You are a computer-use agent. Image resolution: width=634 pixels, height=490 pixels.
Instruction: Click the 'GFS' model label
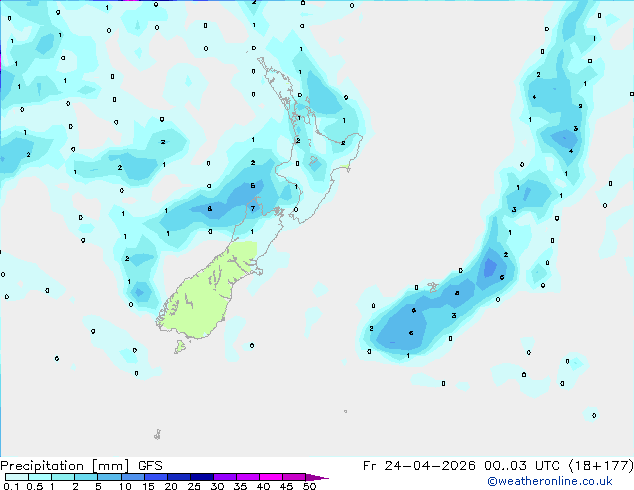(150, 466)
